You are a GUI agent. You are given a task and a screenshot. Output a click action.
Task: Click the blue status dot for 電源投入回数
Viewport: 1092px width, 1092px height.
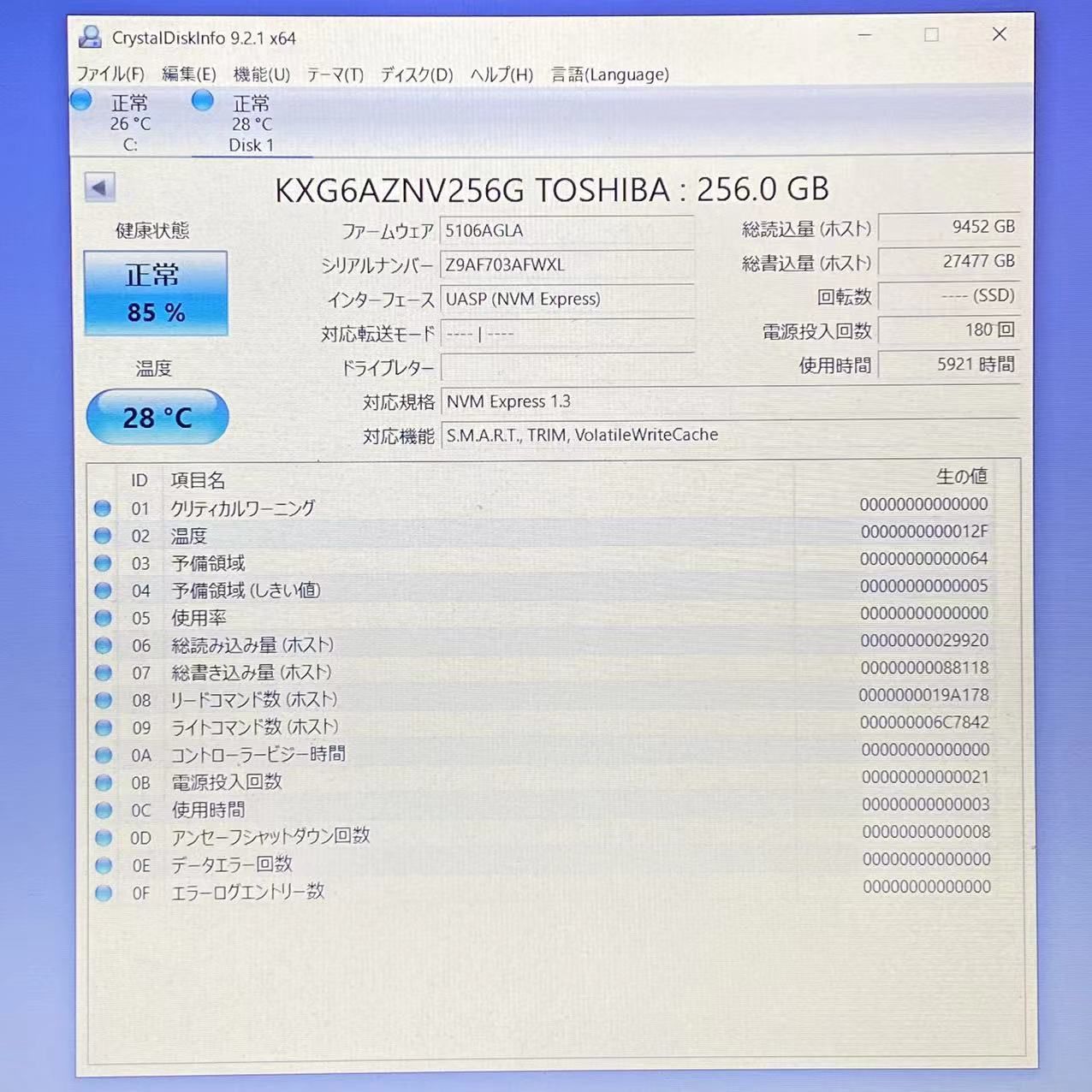tap(103, 782)
